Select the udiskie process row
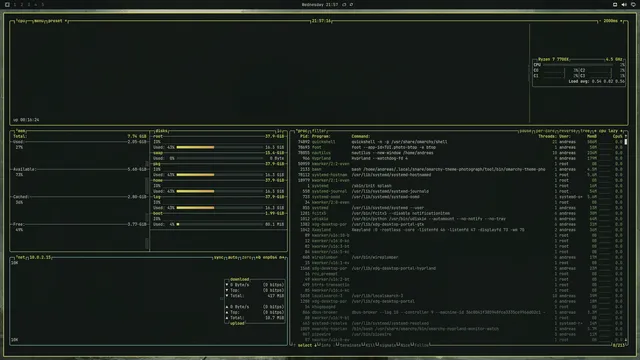The height and width of the screenshot is (360, 640). [459, 219]
